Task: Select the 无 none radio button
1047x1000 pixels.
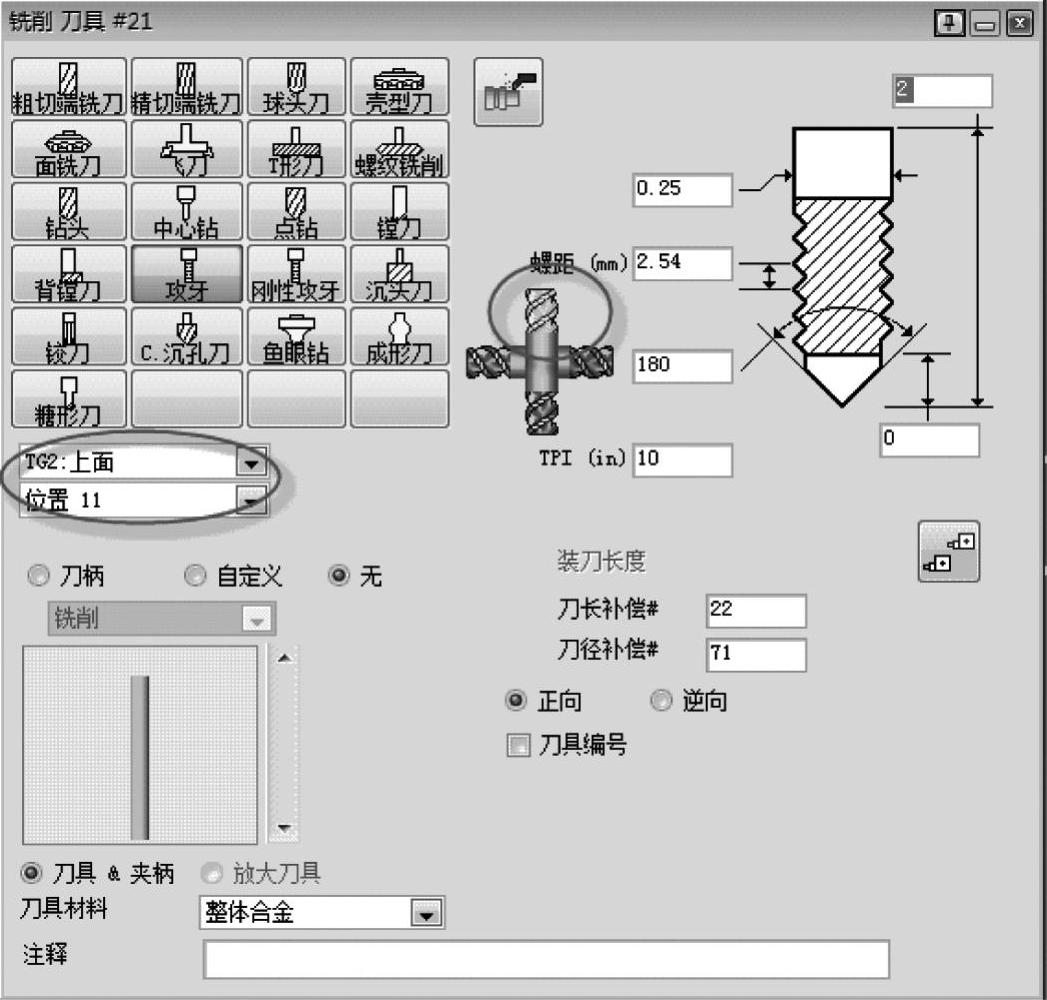Action: point(339,575)
